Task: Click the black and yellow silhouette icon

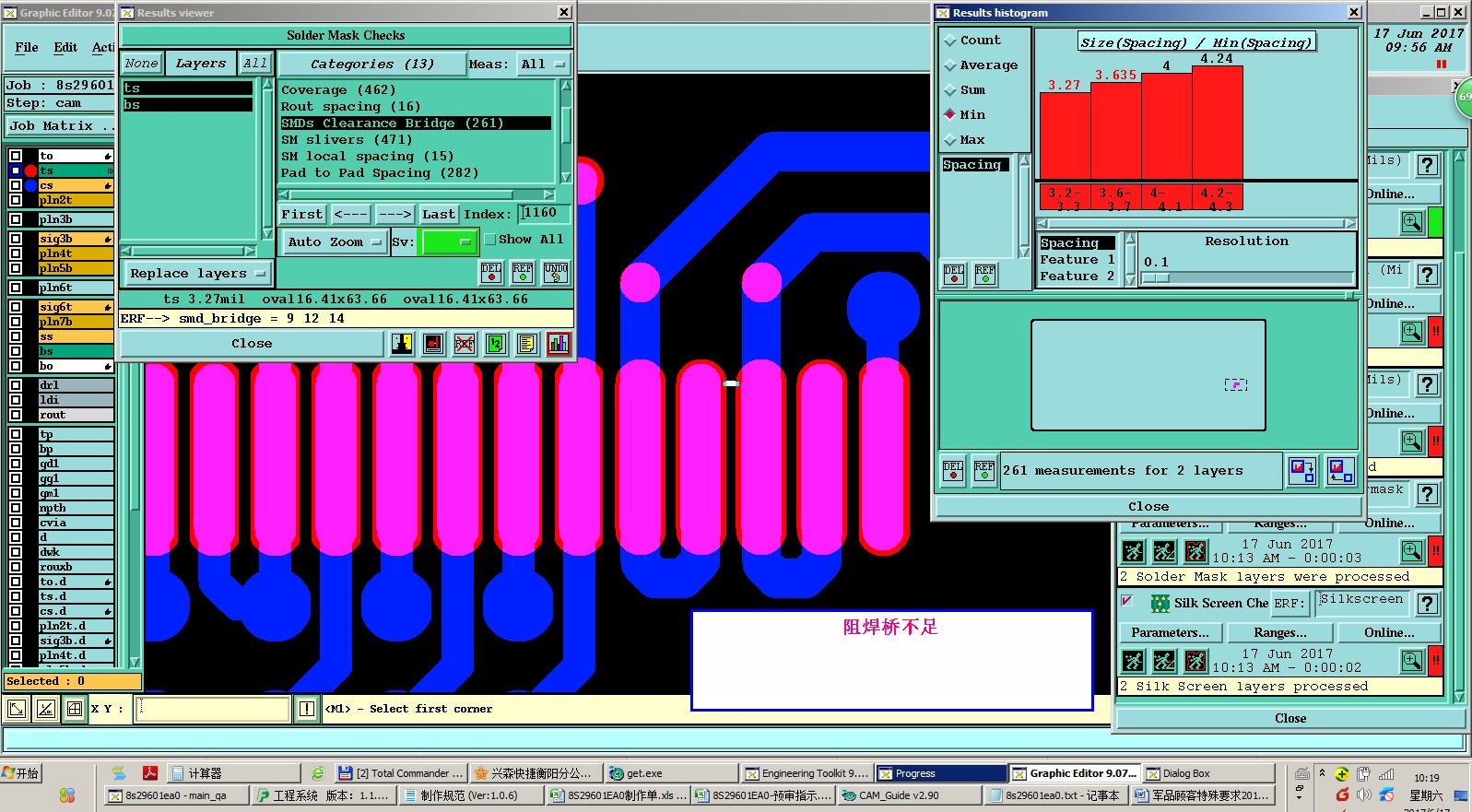Action: click(402, 344)
